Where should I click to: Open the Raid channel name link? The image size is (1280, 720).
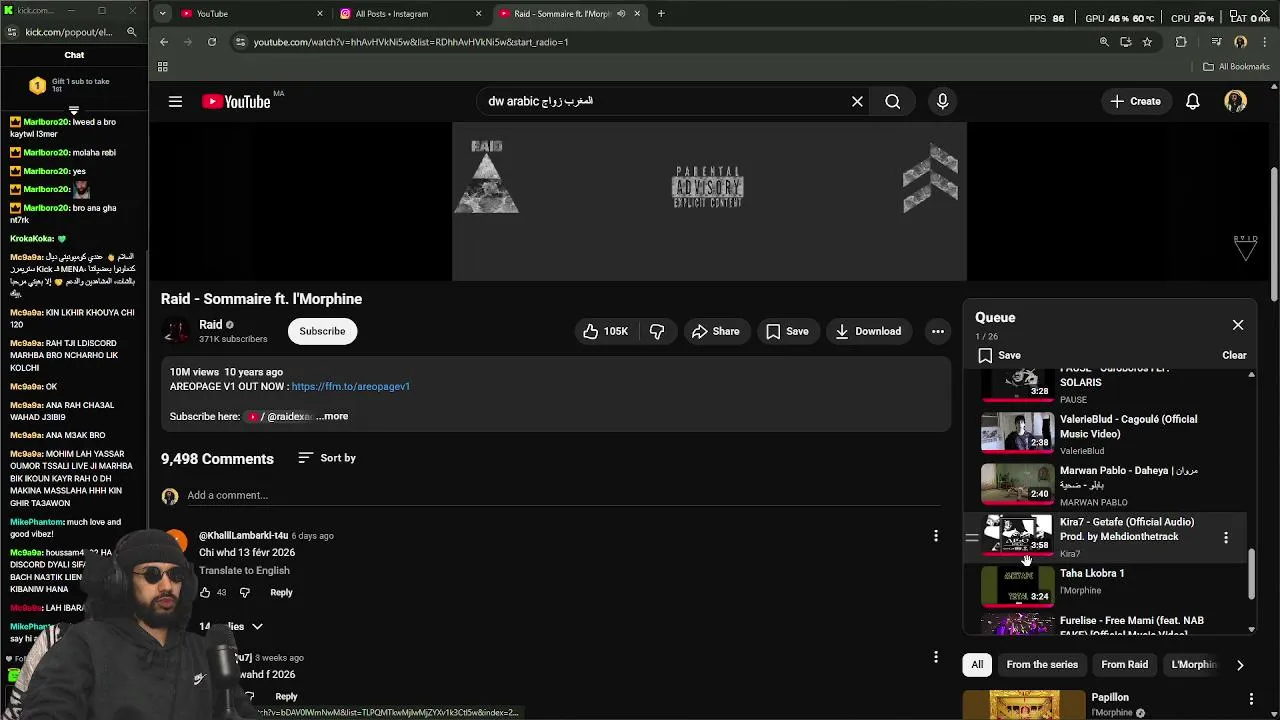[x=210, y=324]
